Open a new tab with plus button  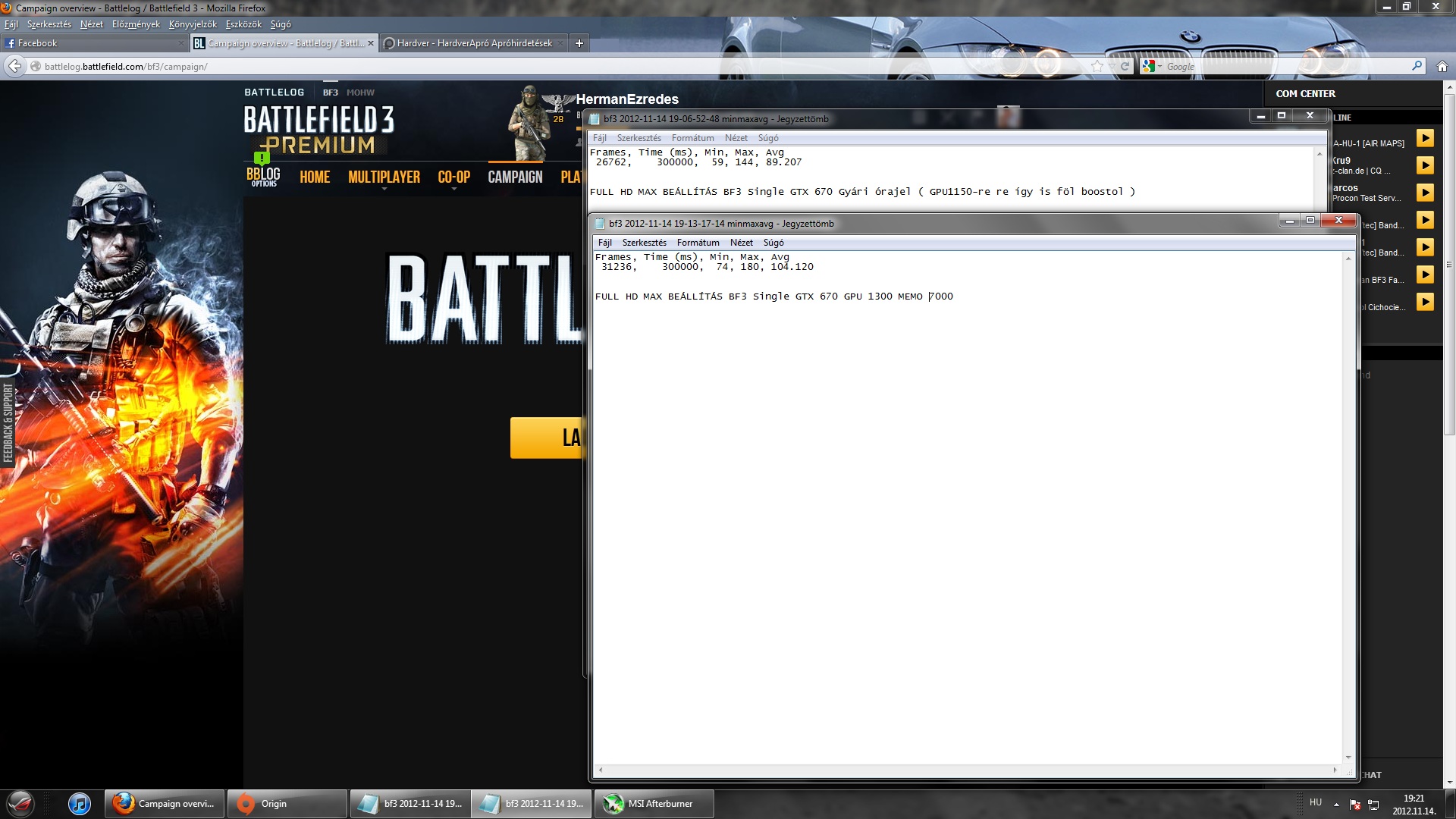point(579,43)
